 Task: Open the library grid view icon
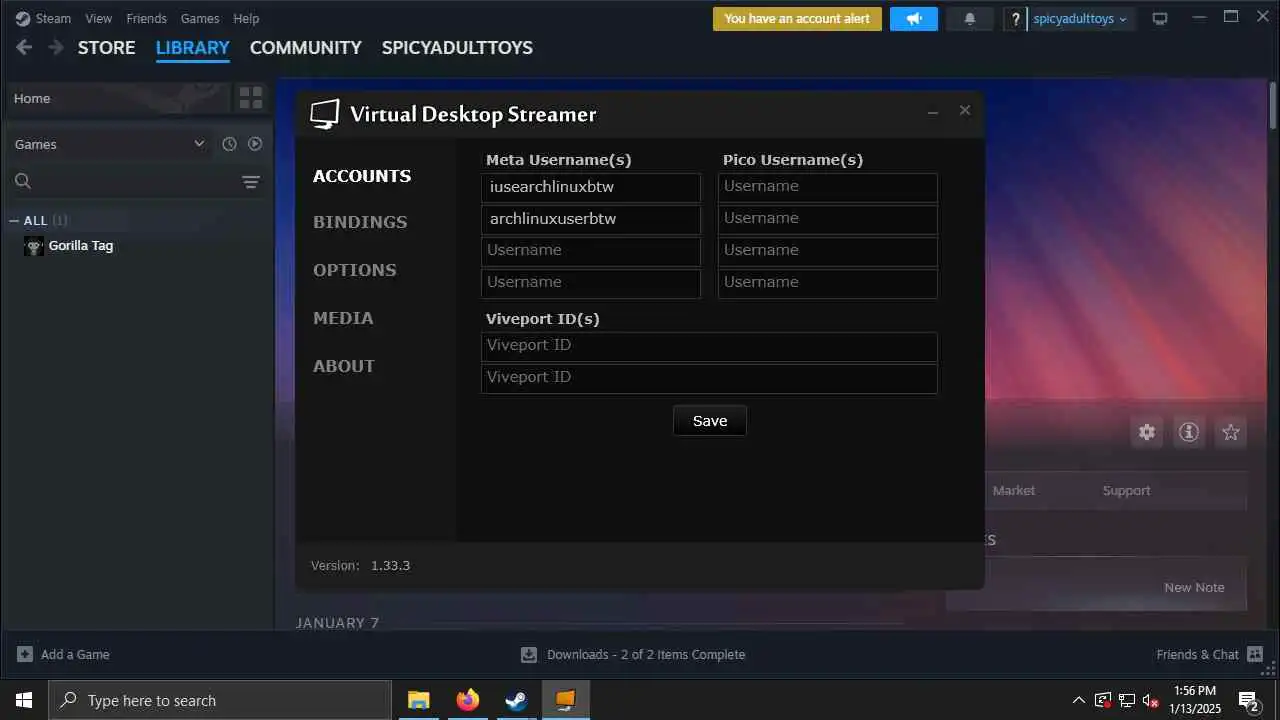coord(251,98)
